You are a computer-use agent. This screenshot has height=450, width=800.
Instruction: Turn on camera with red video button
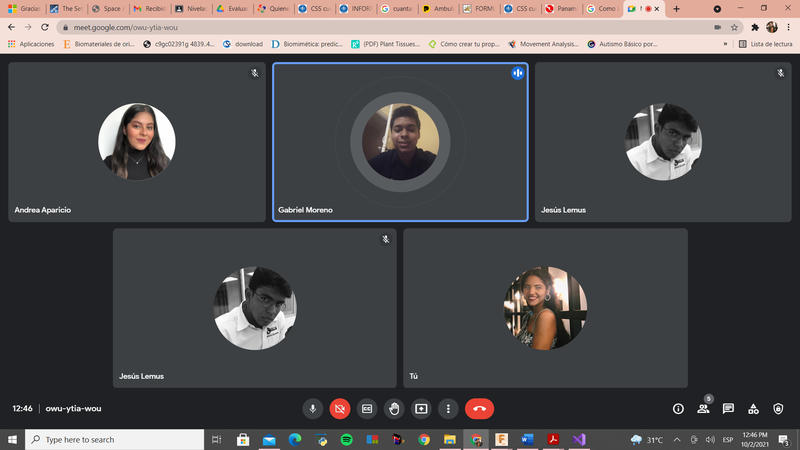click(x=340, y=409)
